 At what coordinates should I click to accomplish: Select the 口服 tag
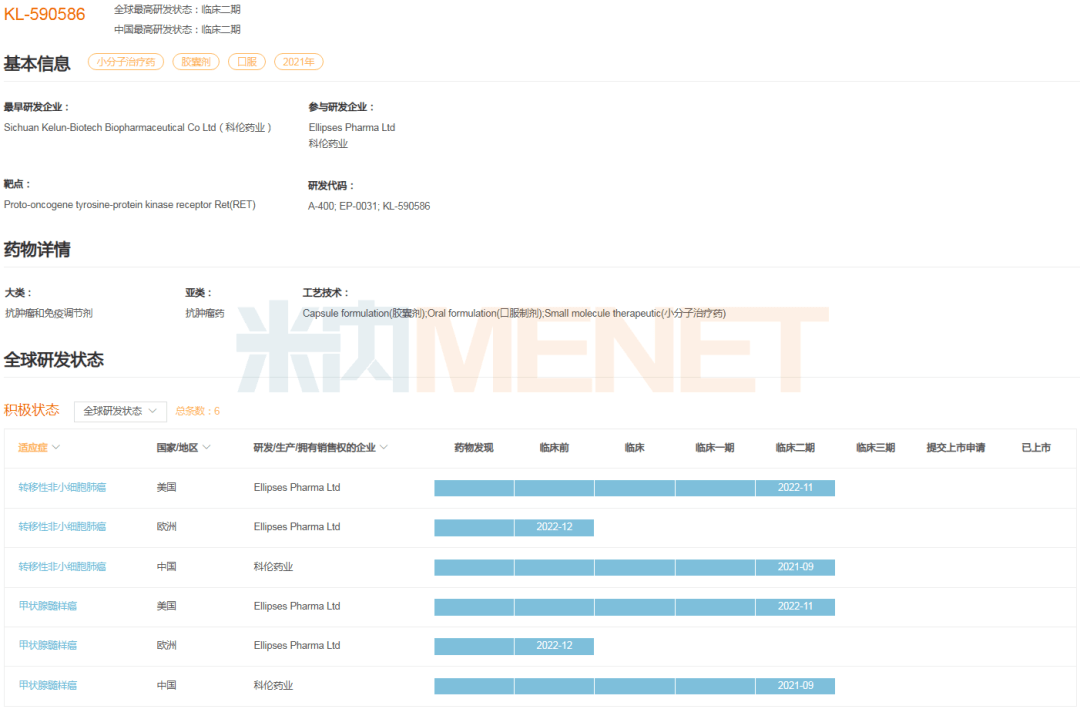pyautogui.click(x=247, y=62)
